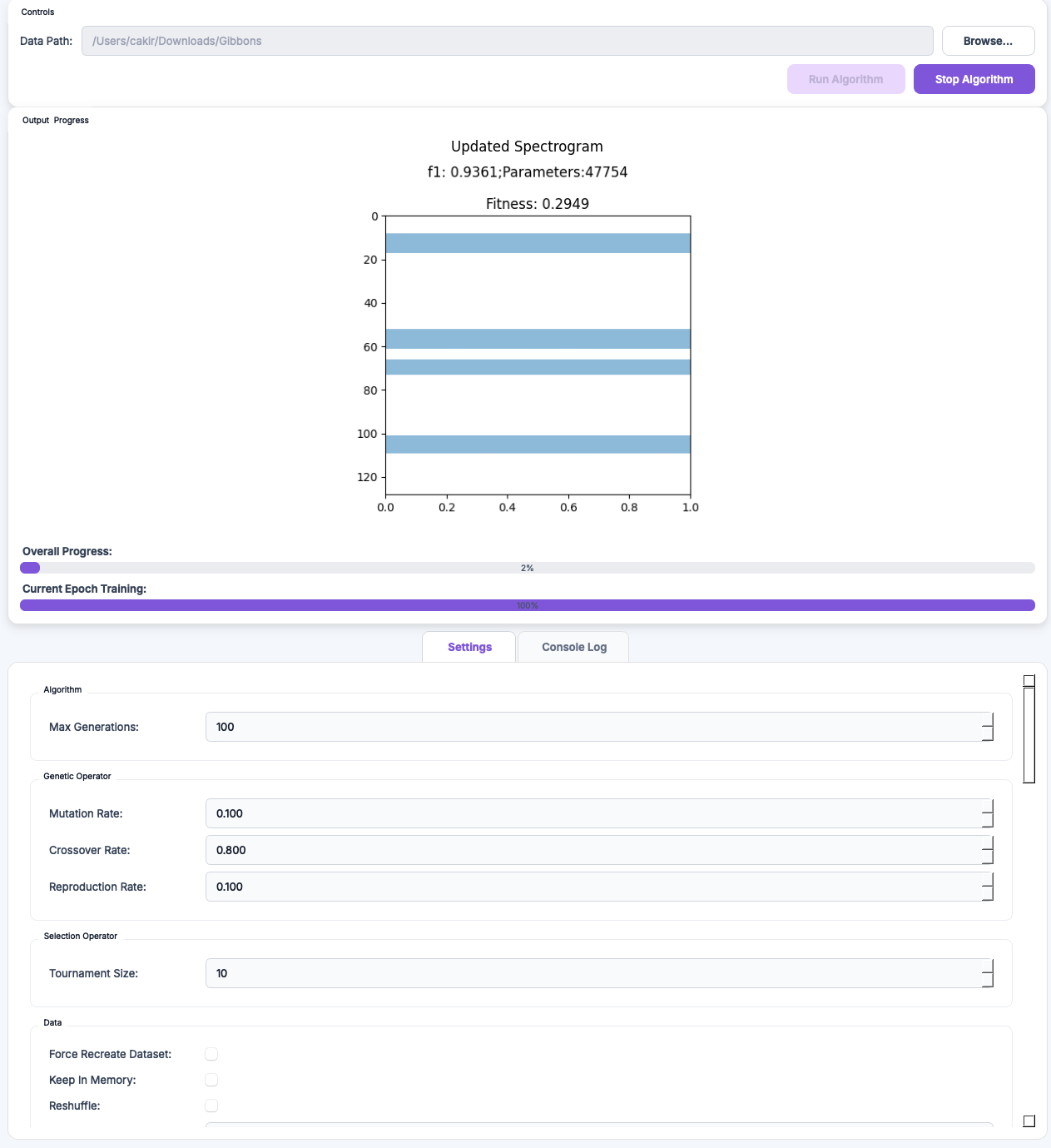This screenshot has height=1148, width=1051.
Task: Toggle the Keep In Memory checkbox
Action: click(x=211, y=1080)
